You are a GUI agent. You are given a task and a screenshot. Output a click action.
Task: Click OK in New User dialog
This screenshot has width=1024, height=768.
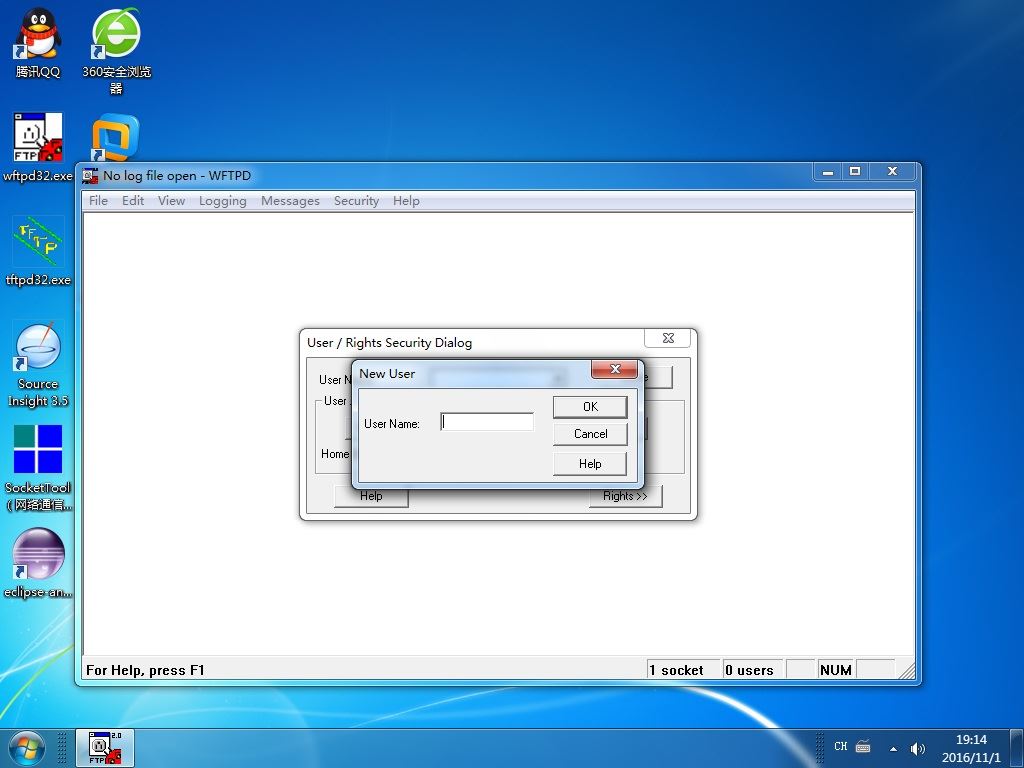pos(590,407)
